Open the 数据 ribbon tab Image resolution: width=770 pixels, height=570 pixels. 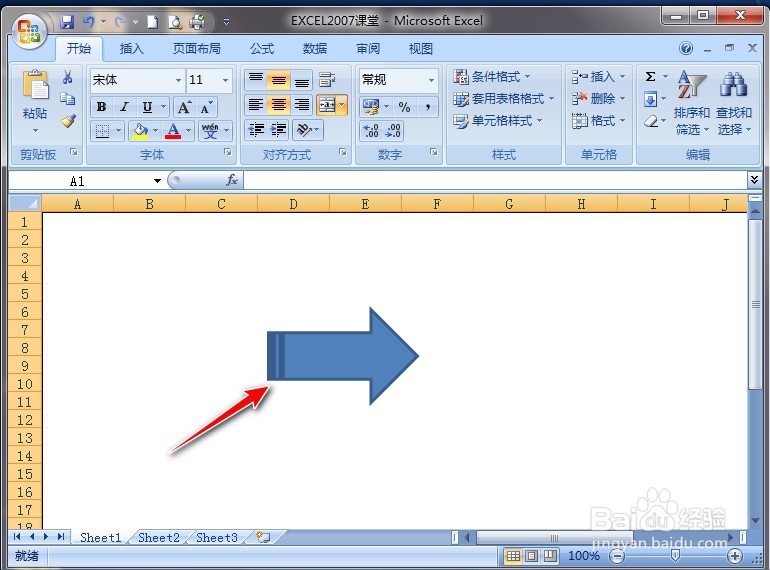coord(315,49)
